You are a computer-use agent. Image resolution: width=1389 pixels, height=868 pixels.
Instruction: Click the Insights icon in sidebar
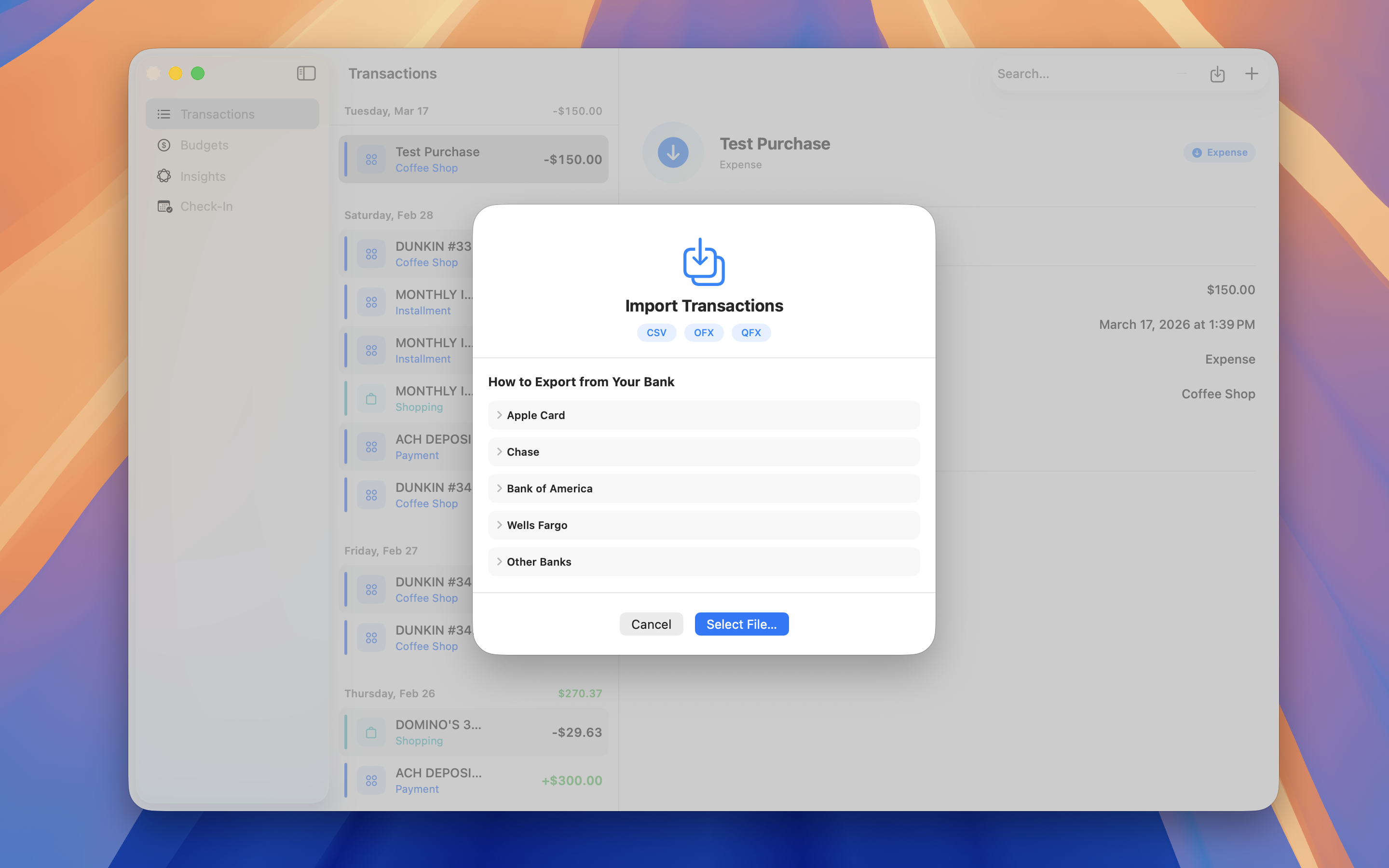pyautogui.click(x=164, y=176)
